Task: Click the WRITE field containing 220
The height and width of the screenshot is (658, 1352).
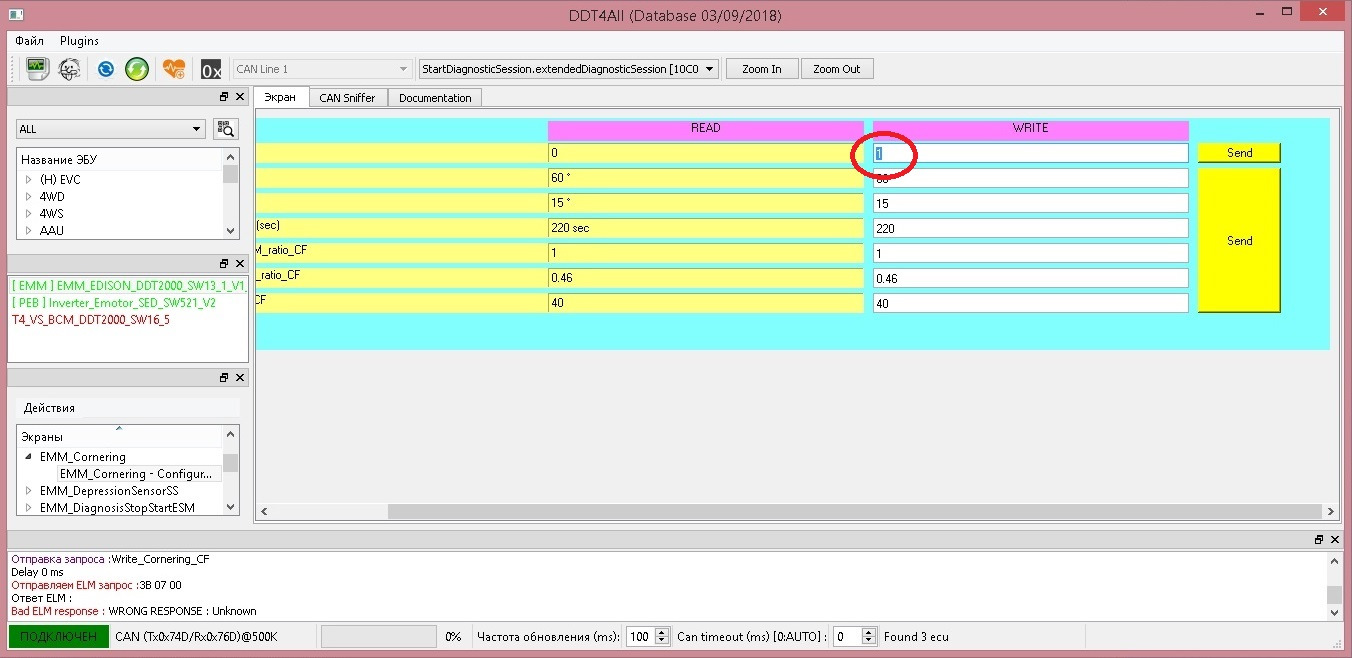Action: pos(1030,228)
